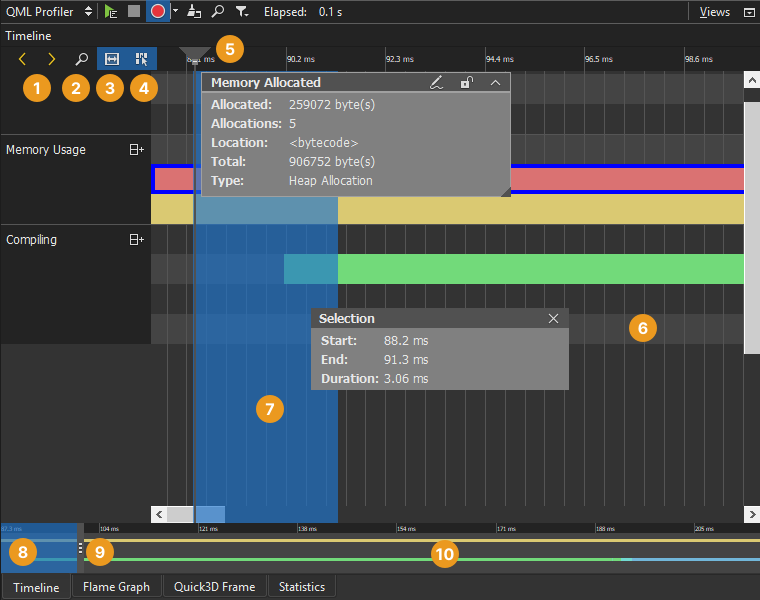Jump to the previous event with the left arrow

click(23, 59)
